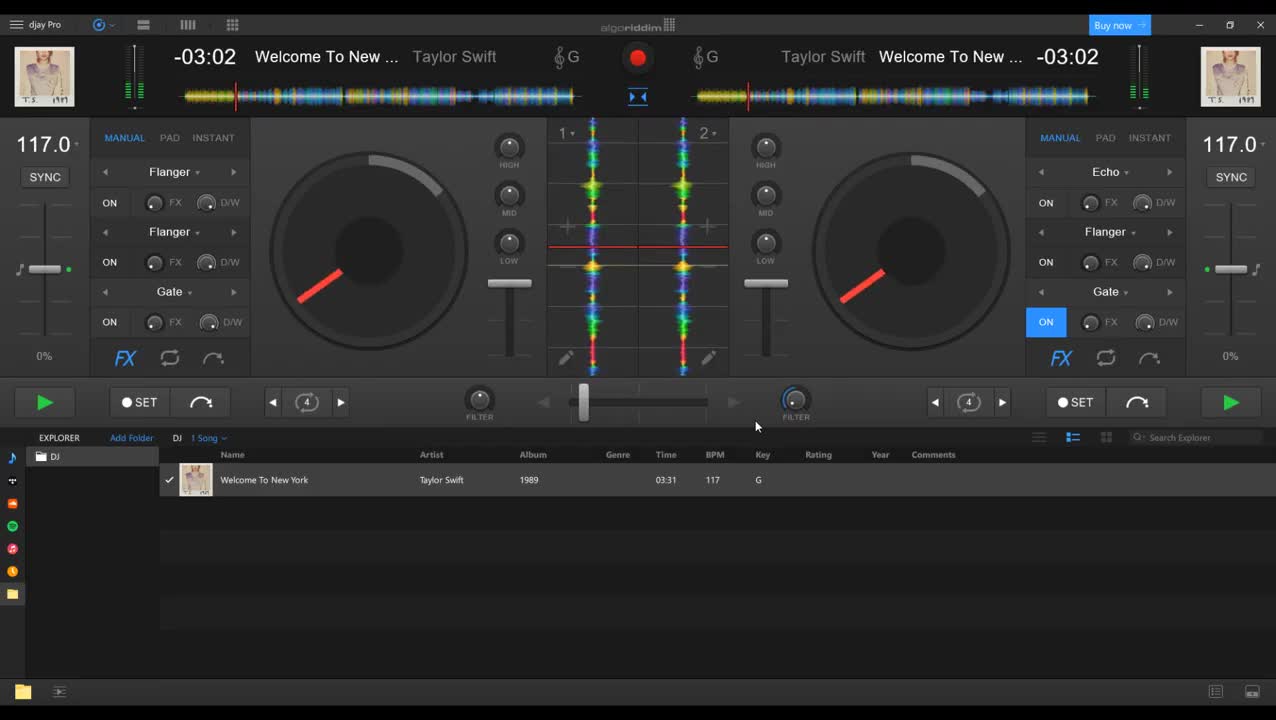The height and width of the screenshot is (720, 1276).
Task: Open right deck FX panel icon
Action: [1061, 358]
